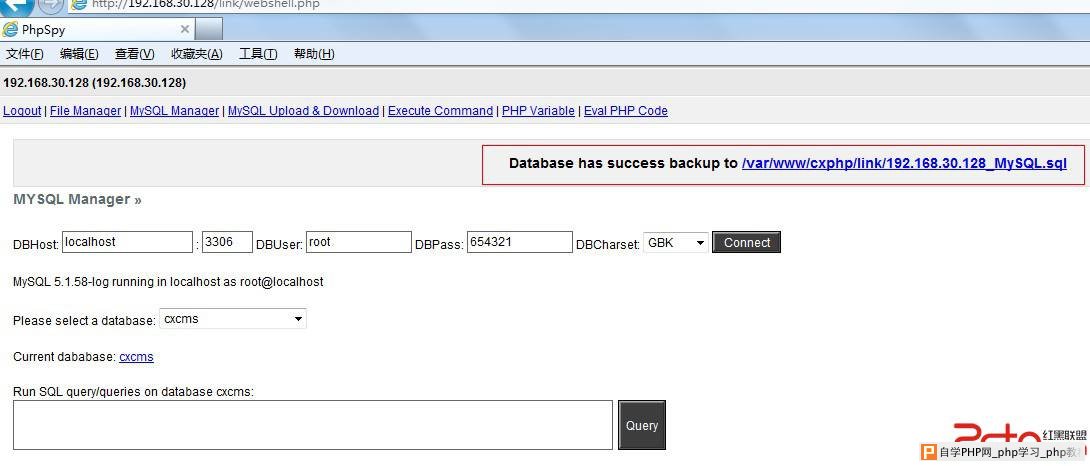The width and height of the screenshot is (1090, 466).
Task: Expand the database selection dropdown showing cxcms
Action: [233, 319]
